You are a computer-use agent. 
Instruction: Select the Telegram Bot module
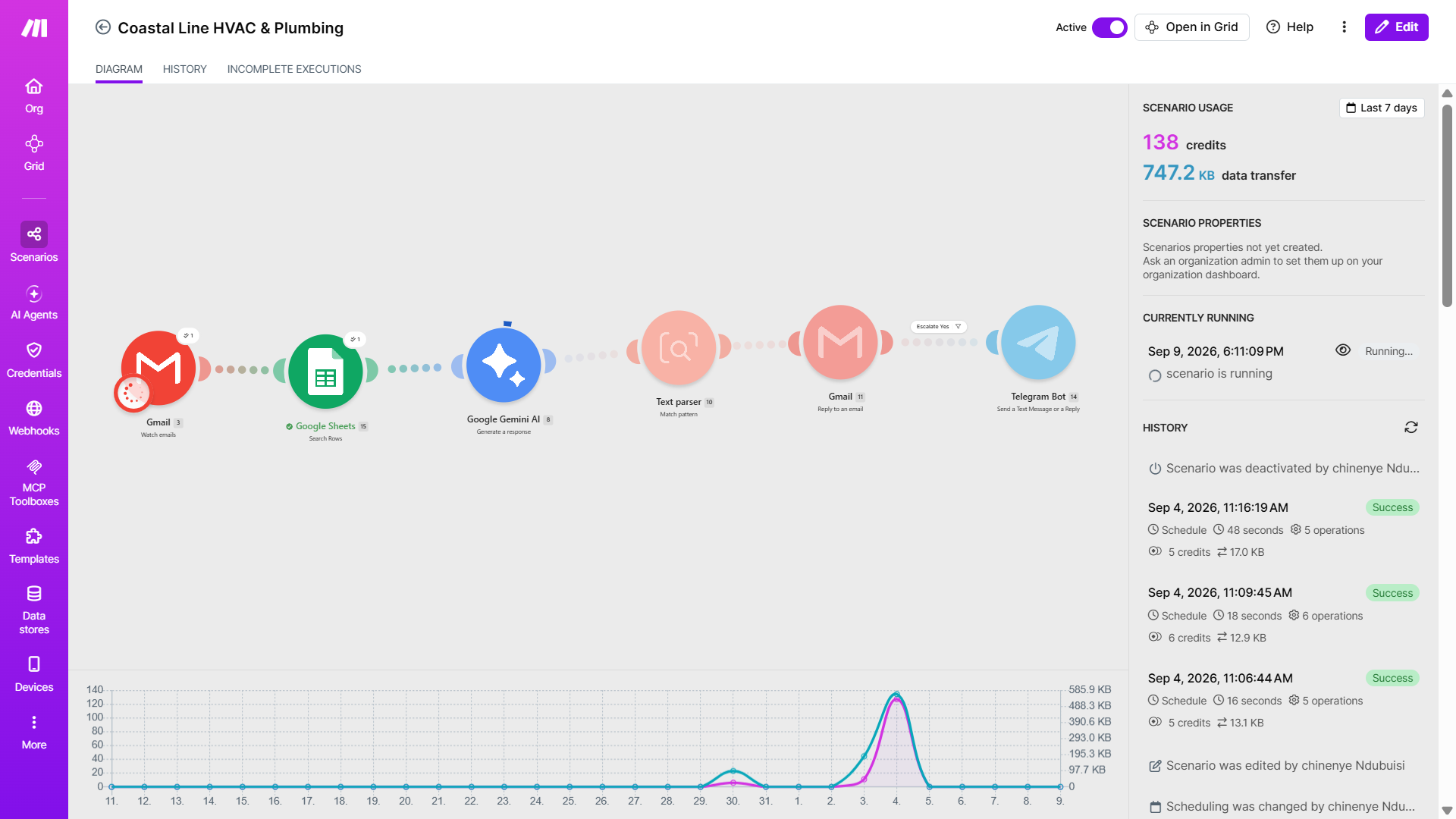coord(1038,342)
